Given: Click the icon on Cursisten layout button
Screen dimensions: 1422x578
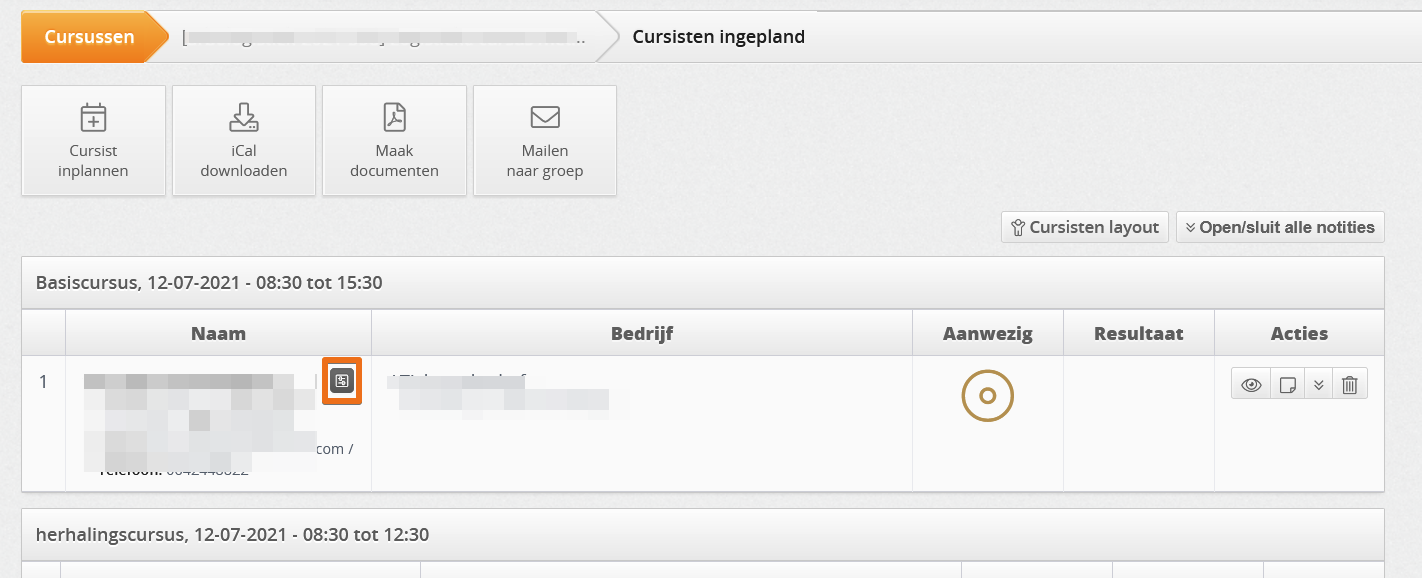Looking at the screenshot, I should tap(1019, 227).
